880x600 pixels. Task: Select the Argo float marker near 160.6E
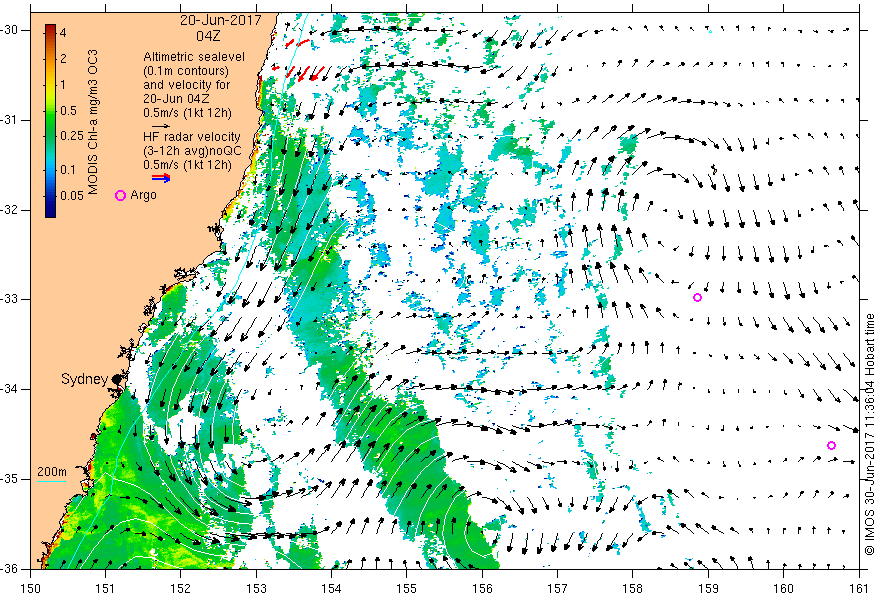coord(832,446)
